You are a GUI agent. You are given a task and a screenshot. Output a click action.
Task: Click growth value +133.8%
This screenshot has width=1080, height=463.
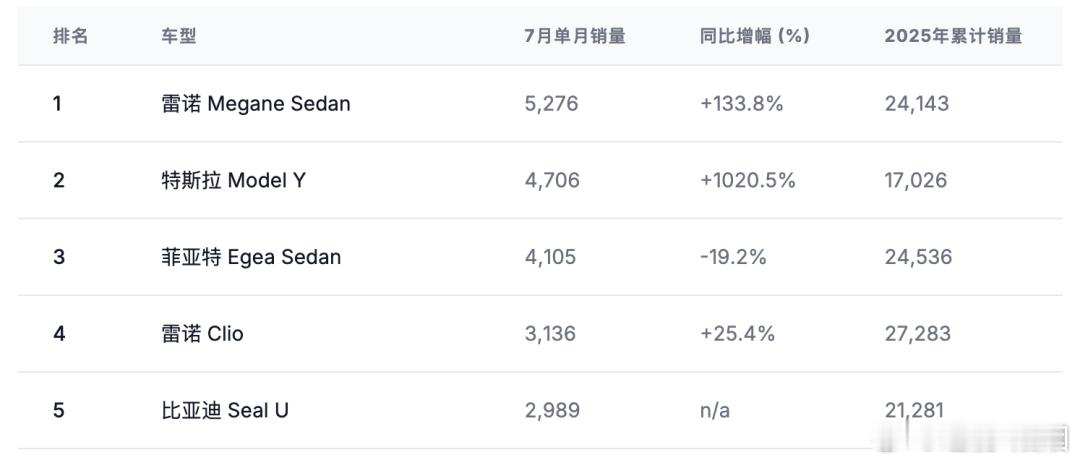point(742,104)
